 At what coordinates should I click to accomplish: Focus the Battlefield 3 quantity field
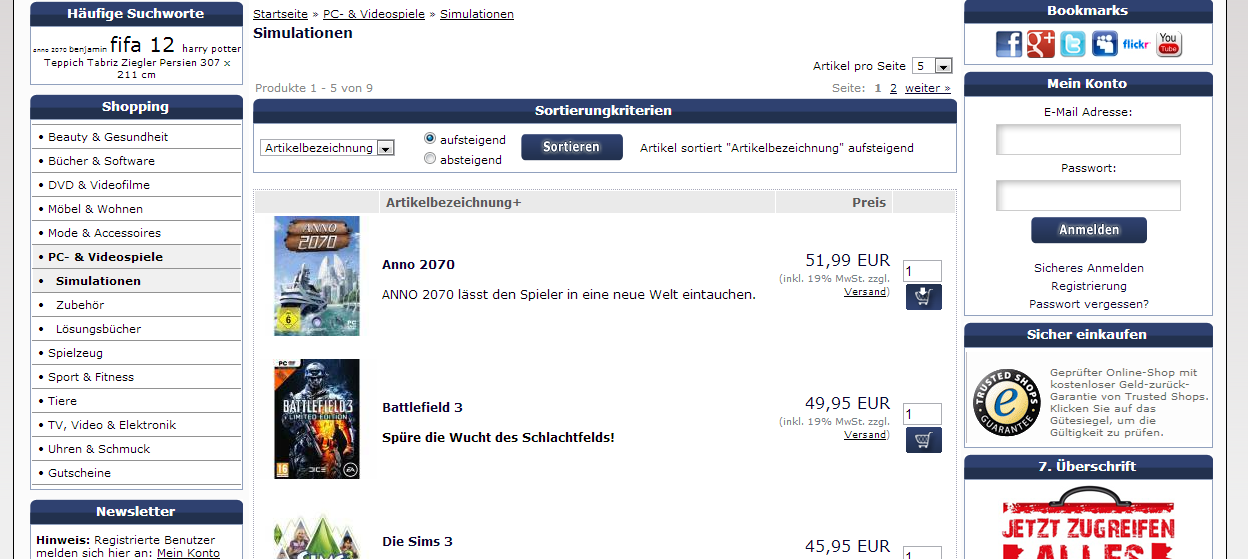(x=922, y=414)
